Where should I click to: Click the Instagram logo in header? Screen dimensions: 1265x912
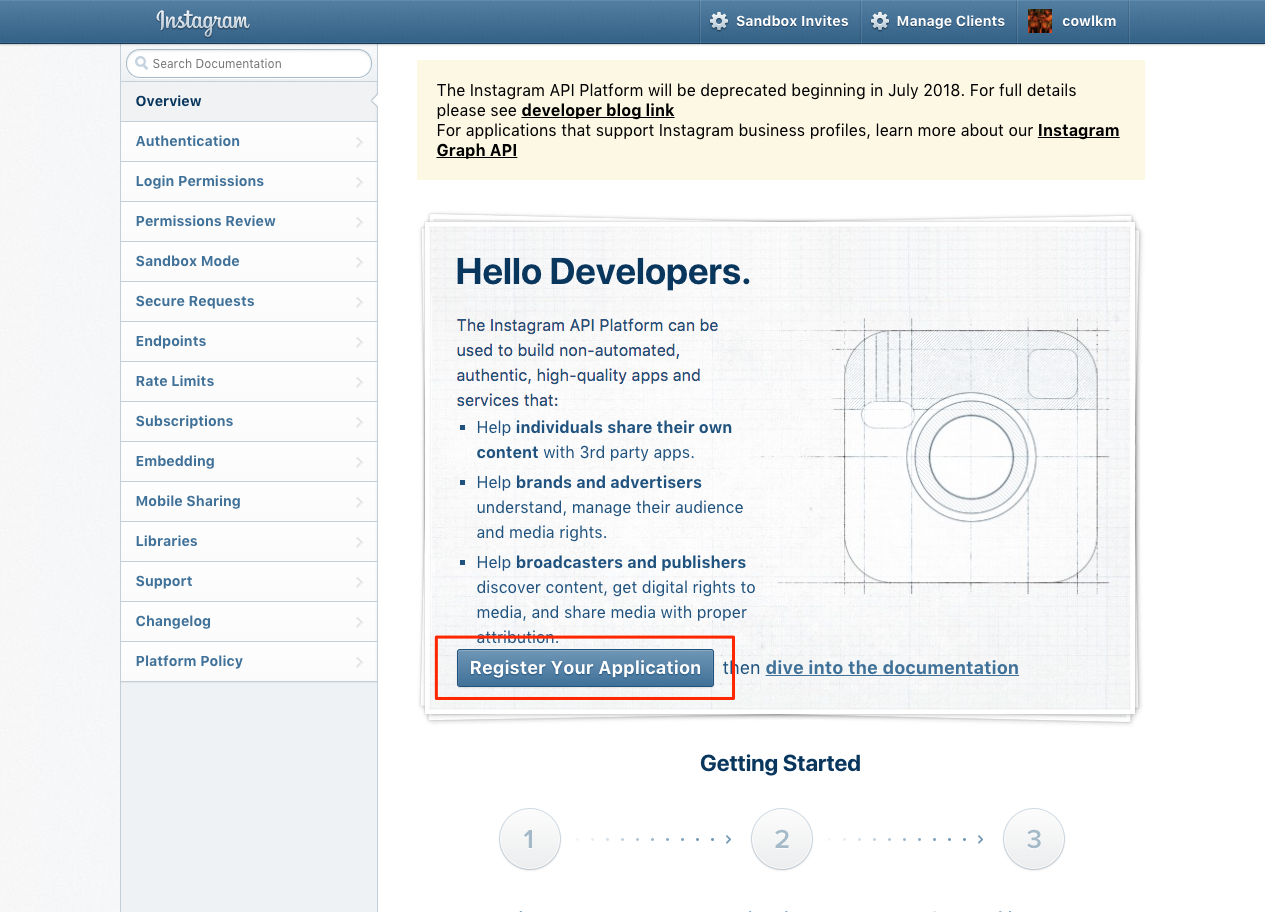pos(203,21)
